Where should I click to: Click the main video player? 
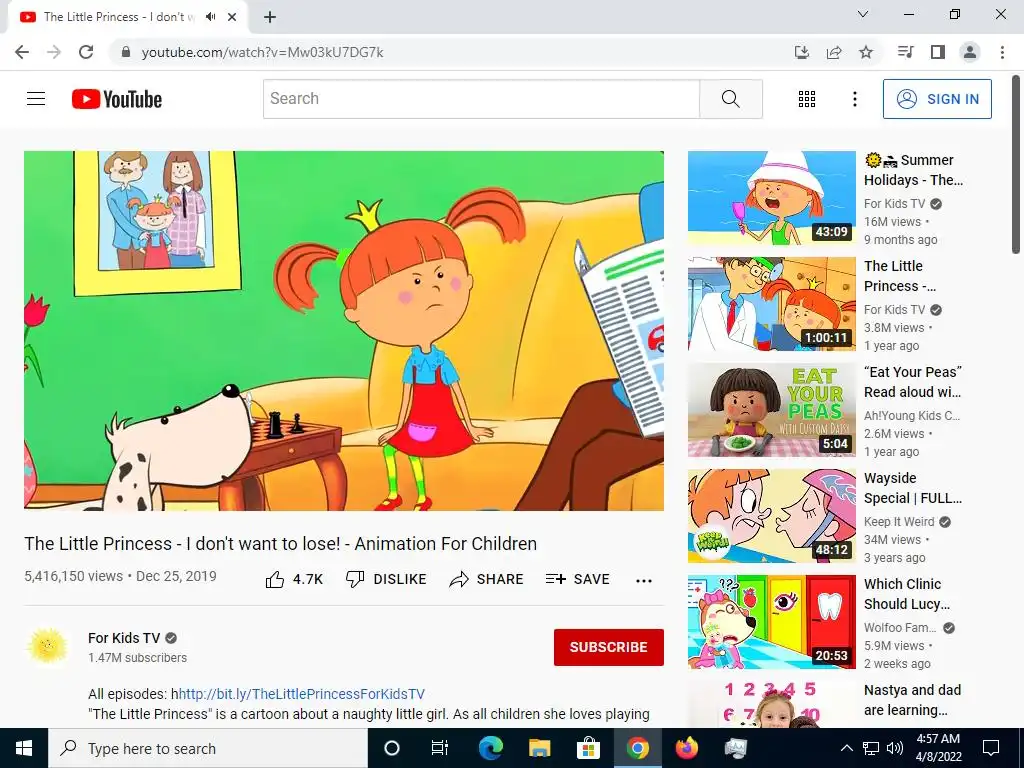(344, 330)
